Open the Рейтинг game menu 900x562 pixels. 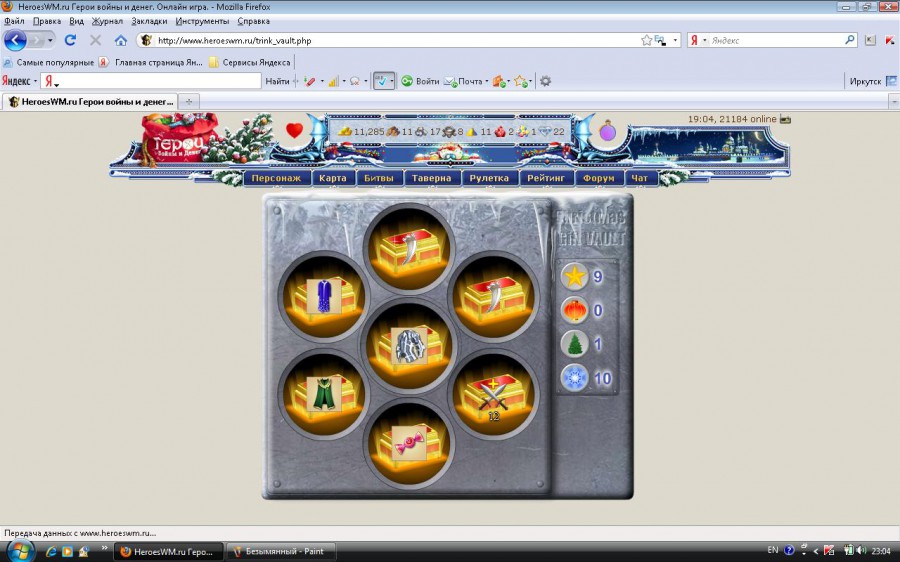pyautogui.click(x=546, y=178)
